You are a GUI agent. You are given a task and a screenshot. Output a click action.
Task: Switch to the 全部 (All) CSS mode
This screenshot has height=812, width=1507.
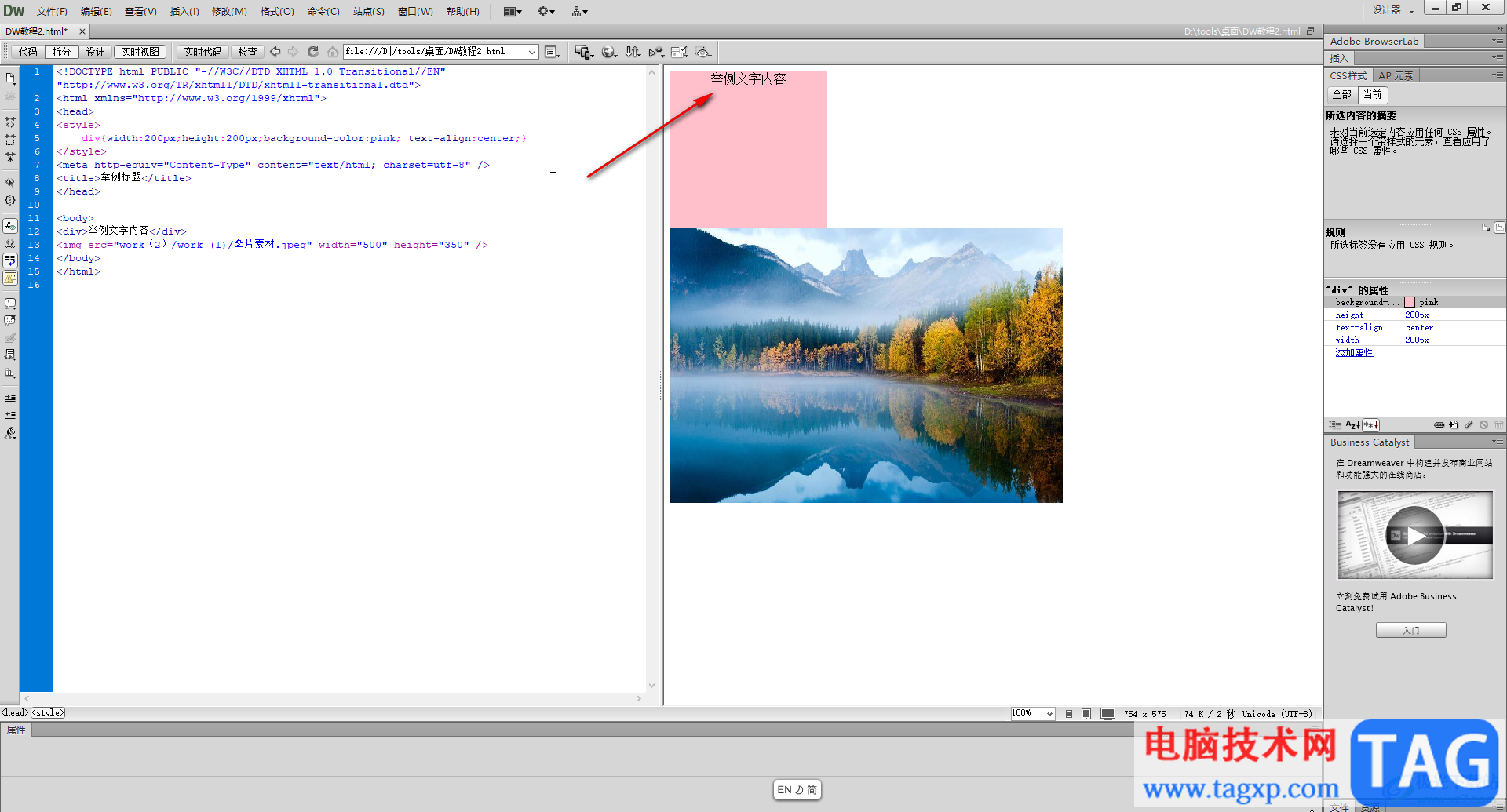coord(1342,95)
